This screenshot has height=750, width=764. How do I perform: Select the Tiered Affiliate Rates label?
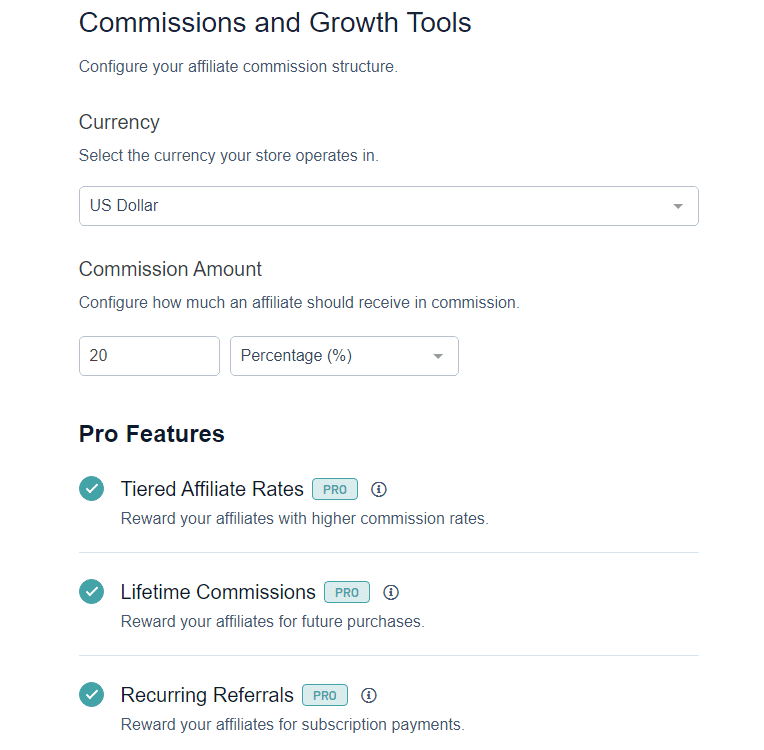[x=212, y=489]
